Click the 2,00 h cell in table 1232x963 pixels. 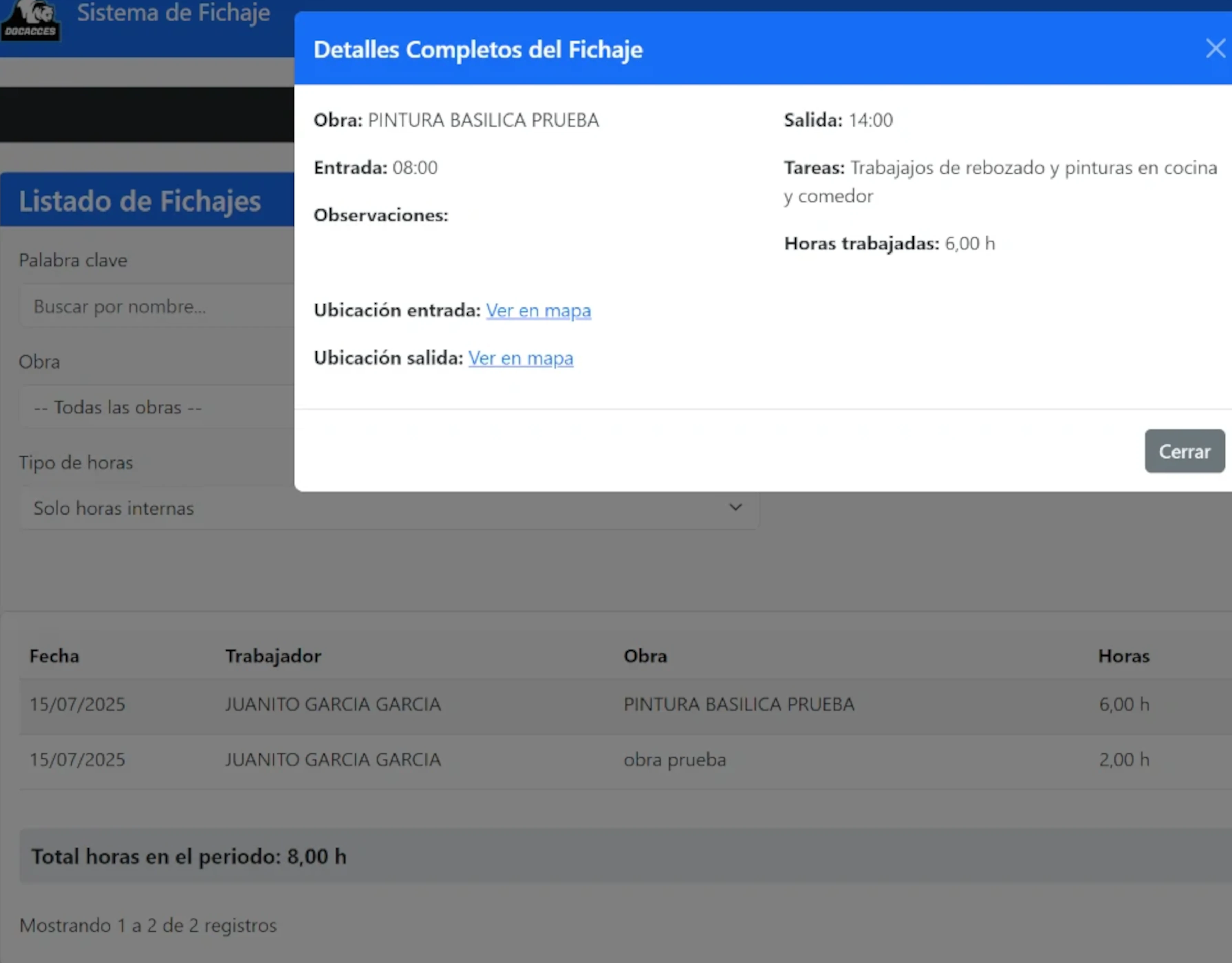pyautogui.click(x=1124, y=760)
